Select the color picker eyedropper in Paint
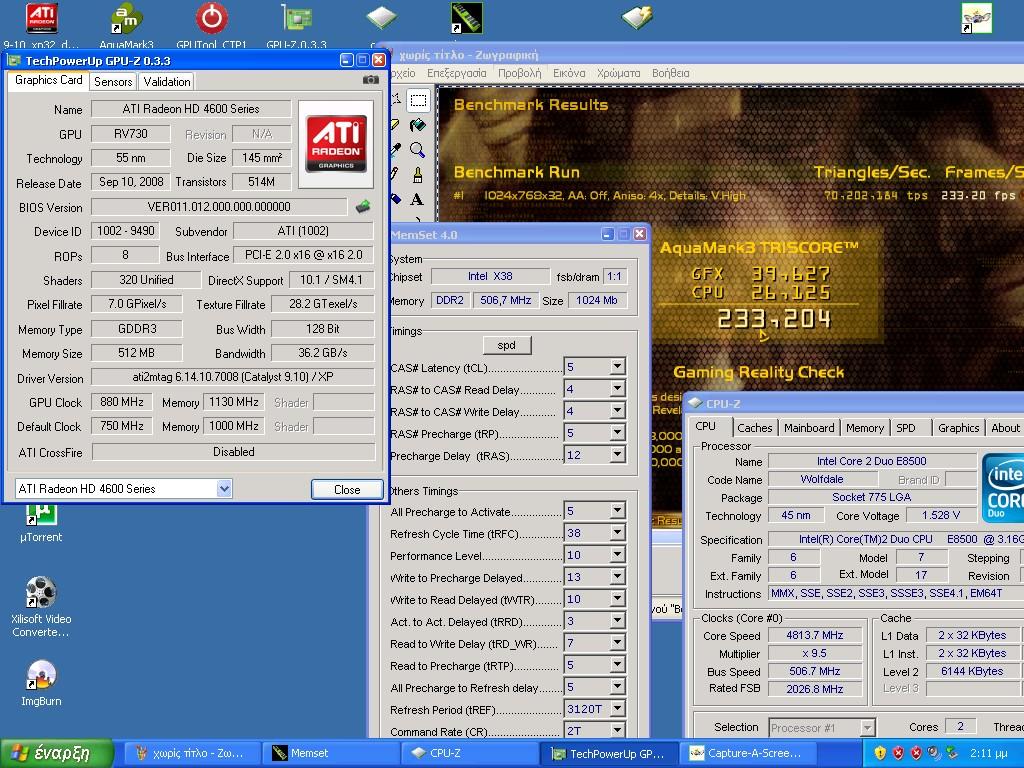The width and height of the screenshot is (1024, 768). pos(396,150)
